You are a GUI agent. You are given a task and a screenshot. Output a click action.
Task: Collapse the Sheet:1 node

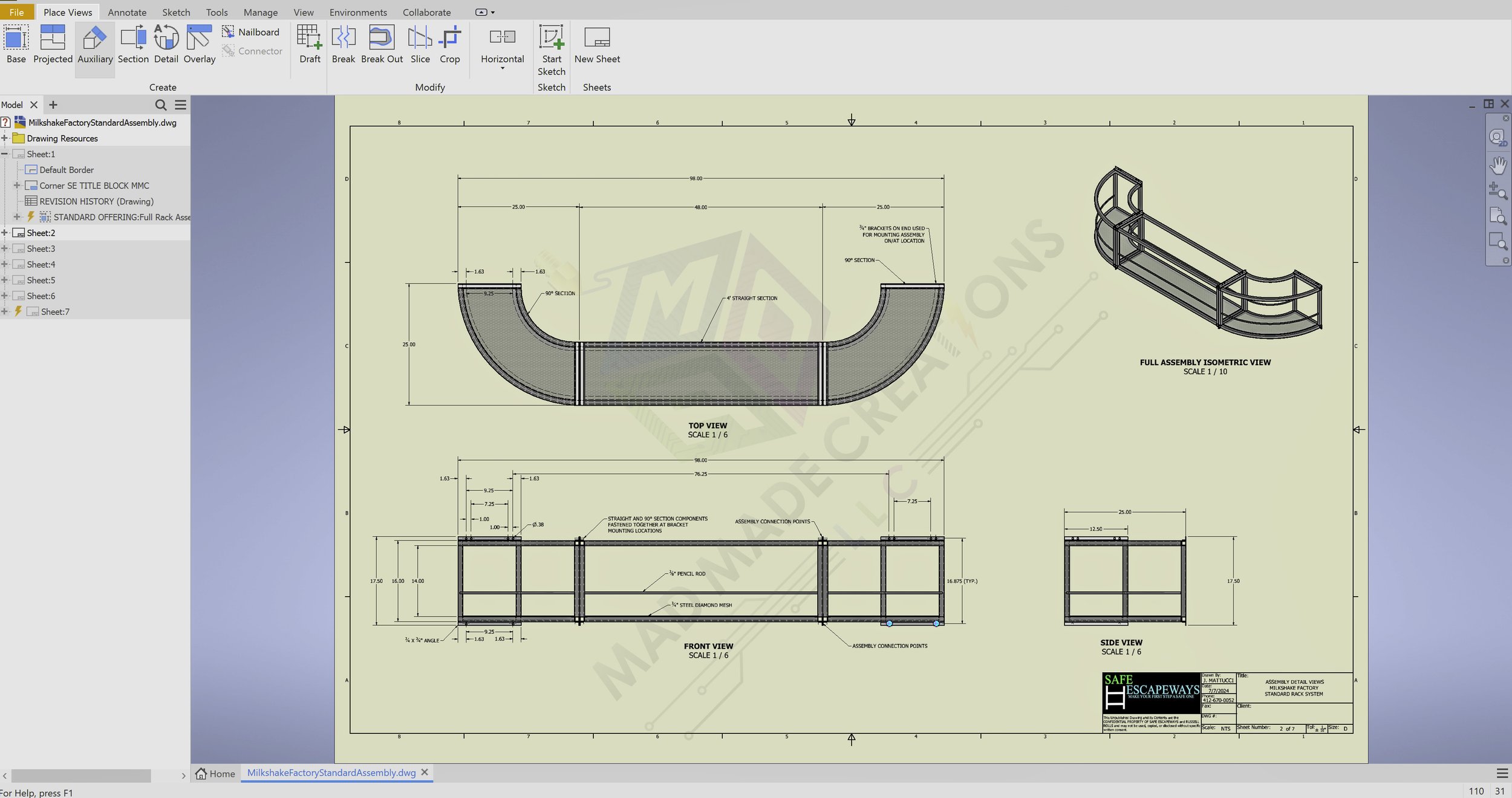(x=4, y=154)
